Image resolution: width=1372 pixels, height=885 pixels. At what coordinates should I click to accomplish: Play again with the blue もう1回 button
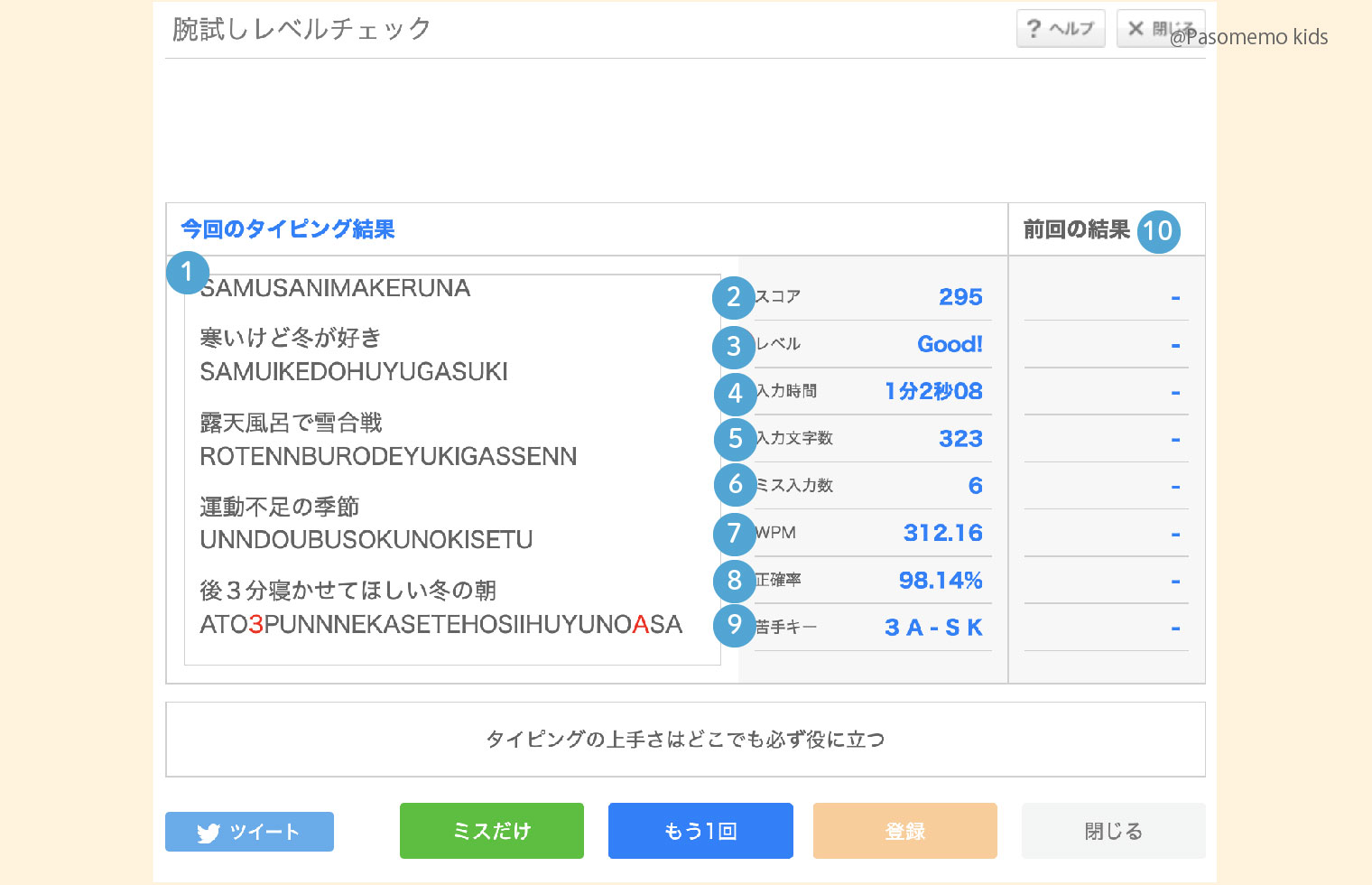(x=700, y=831)
